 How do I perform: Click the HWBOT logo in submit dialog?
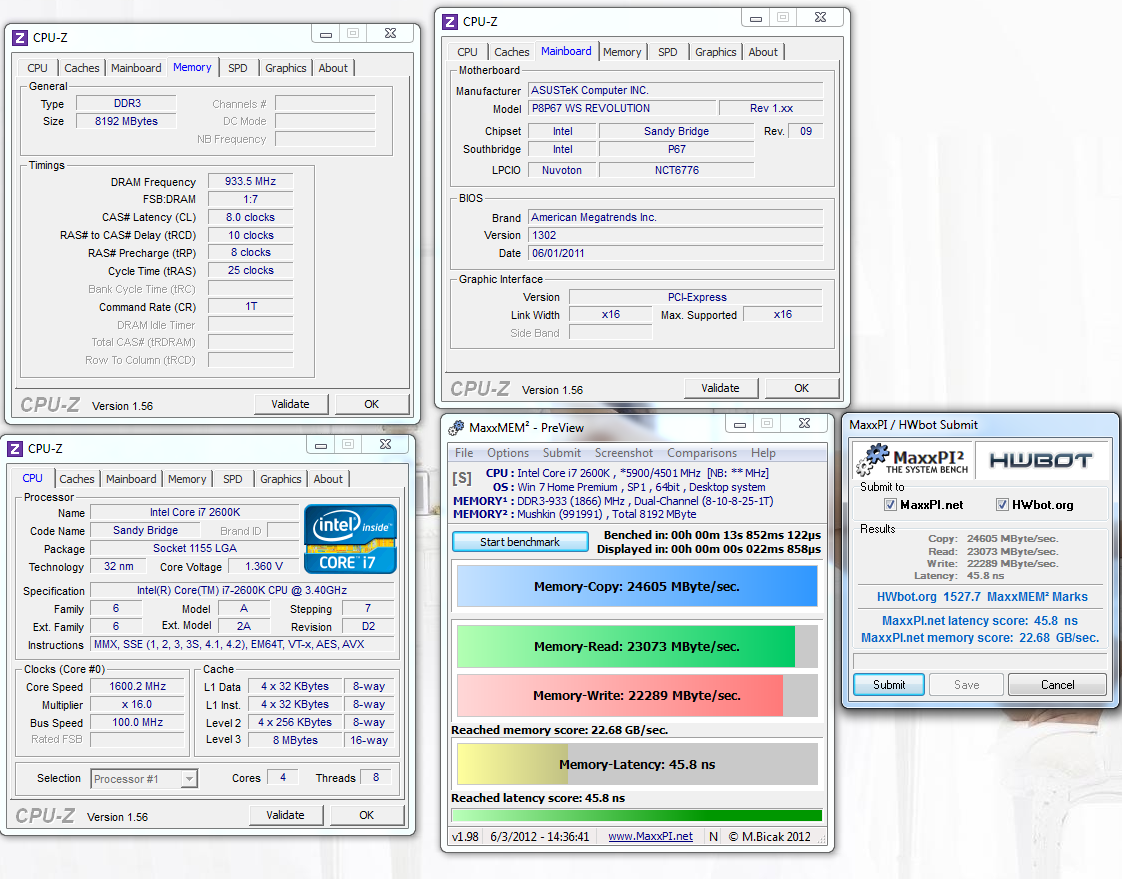(1040, 460)
